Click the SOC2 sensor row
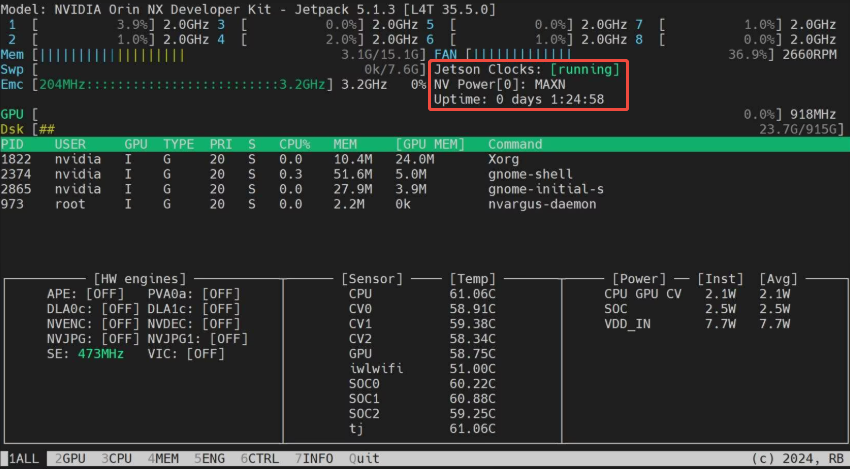The width and height of the screenshot is (850, 469). coord(422,414)
